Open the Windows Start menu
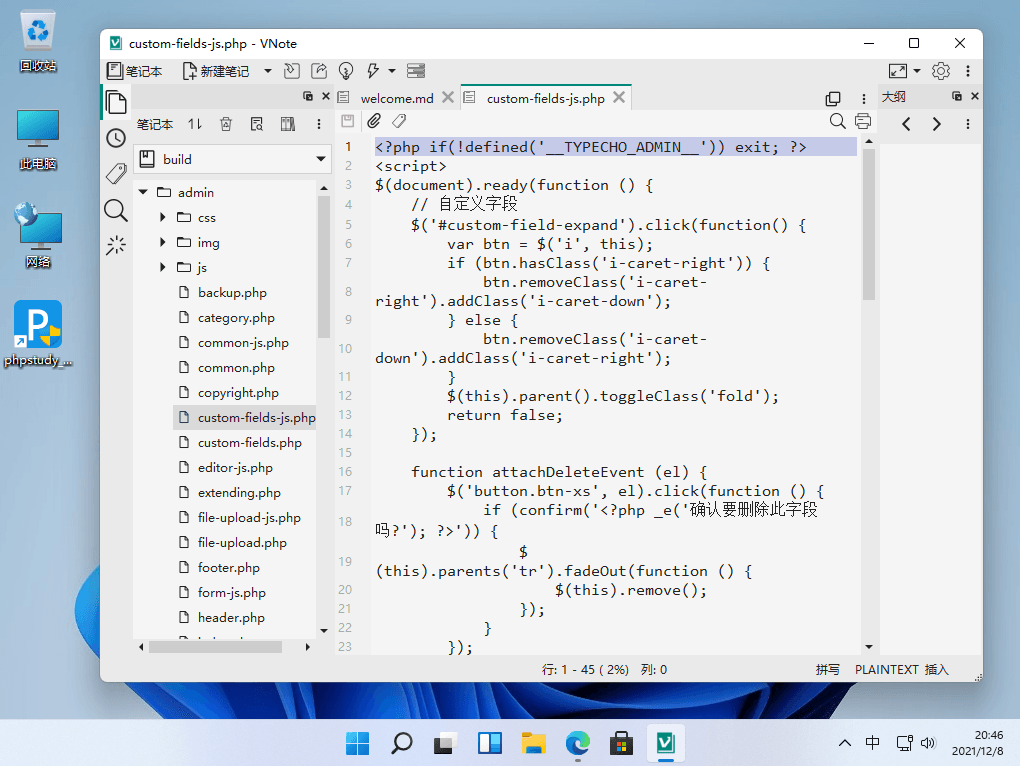The image size is (1020, 766). (x=357, y=743)
